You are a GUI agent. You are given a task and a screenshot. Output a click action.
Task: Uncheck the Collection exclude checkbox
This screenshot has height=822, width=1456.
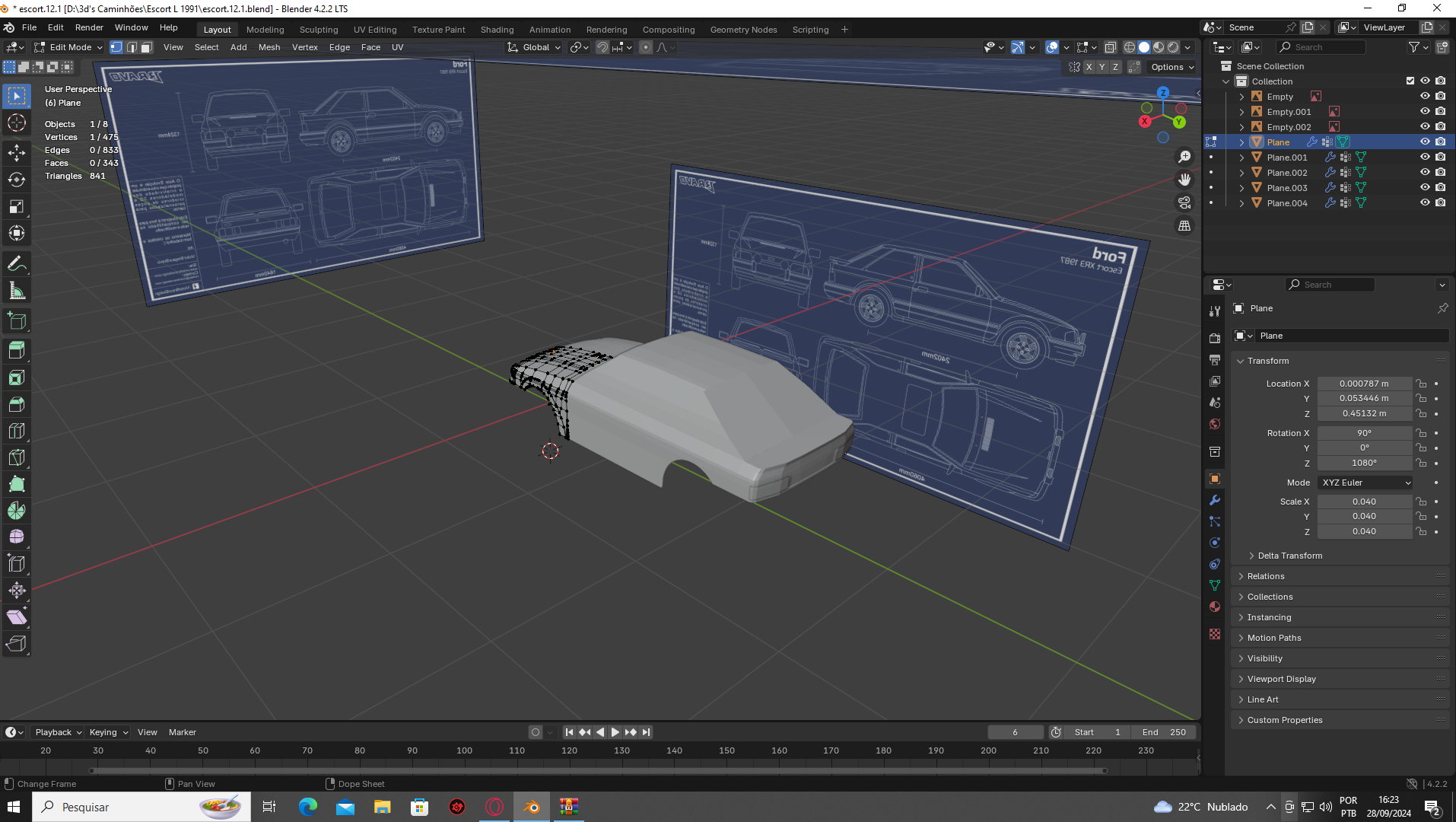pyautogui.click(x=1410, y=81)
